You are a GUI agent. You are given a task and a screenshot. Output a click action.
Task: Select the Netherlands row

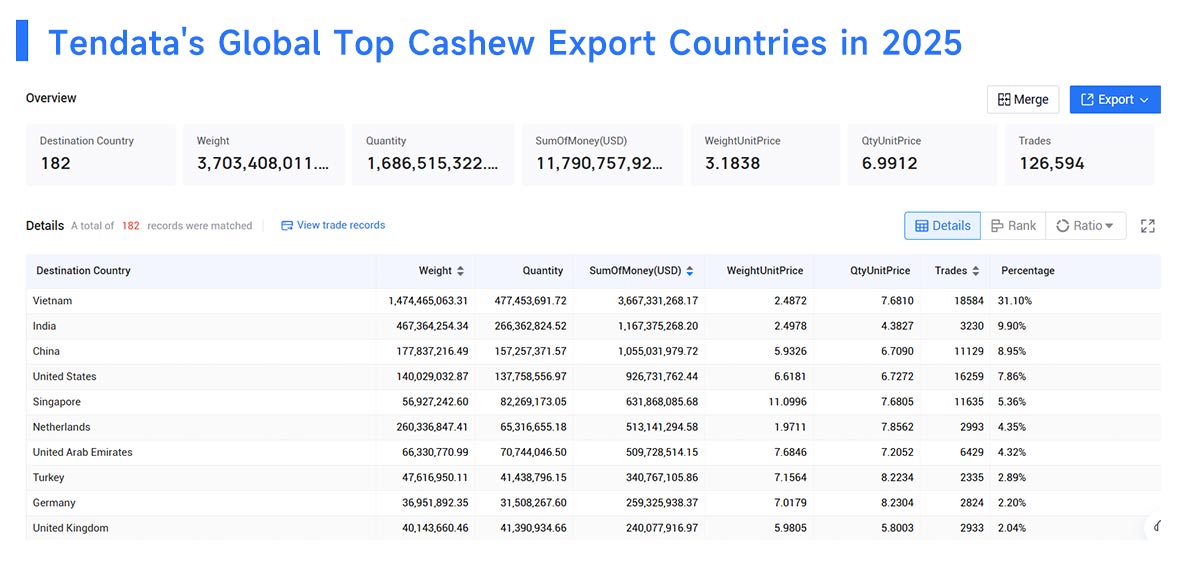(593, 427)
